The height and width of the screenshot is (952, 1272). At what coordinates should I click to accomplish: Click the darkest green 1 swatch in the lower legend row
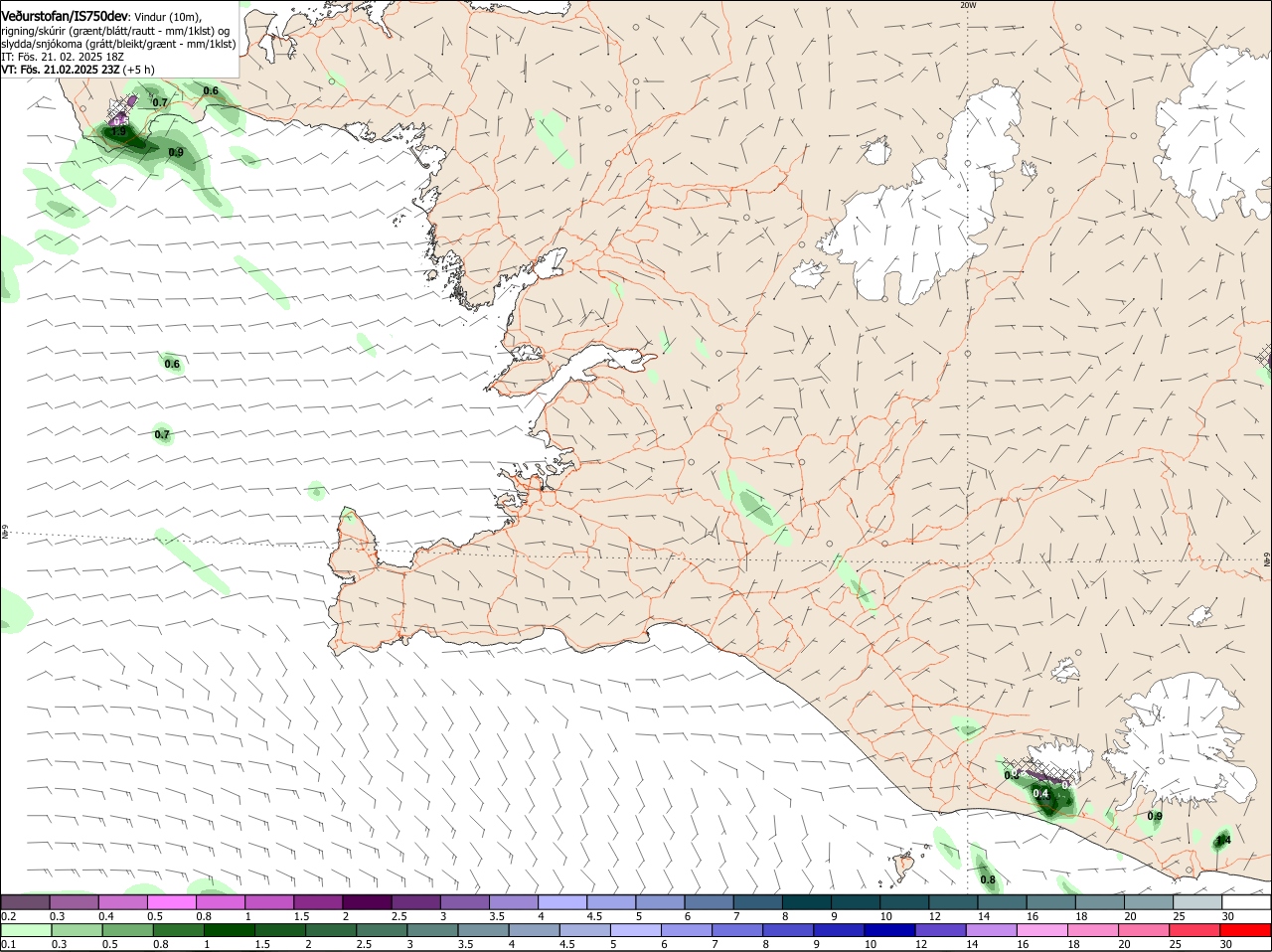[229, 929]
